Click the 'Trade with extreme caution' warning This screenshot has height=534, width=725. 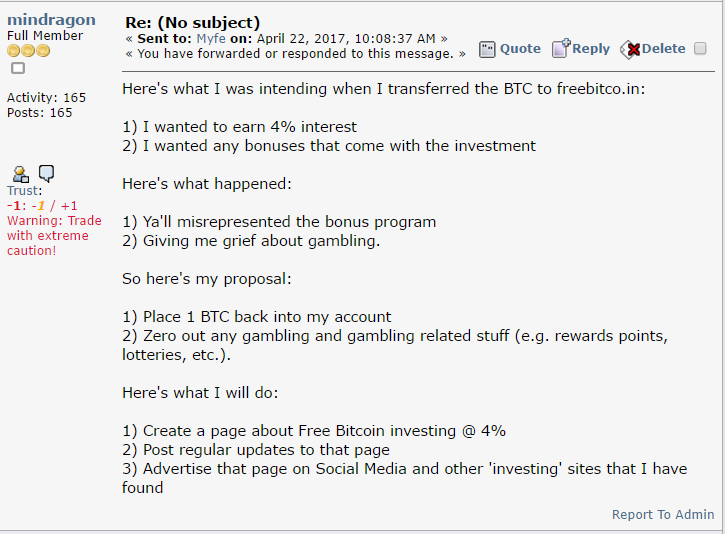54,235
